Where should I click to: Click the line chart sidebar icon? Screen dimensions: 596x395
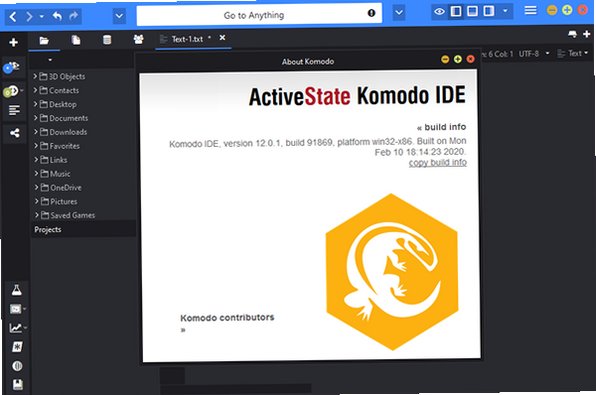16,328
